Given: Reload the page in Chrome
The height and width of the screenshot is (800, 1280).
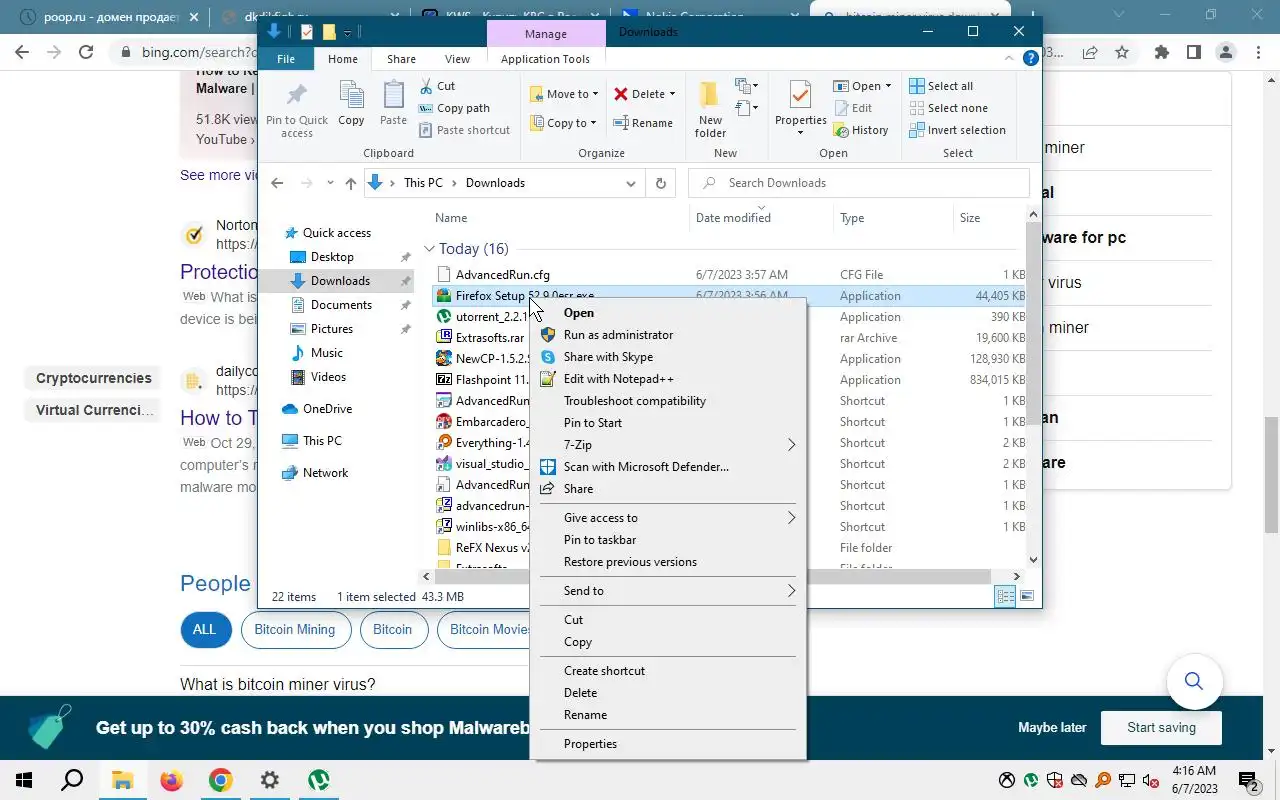Looking at the screenshot, I should (86, 52).
